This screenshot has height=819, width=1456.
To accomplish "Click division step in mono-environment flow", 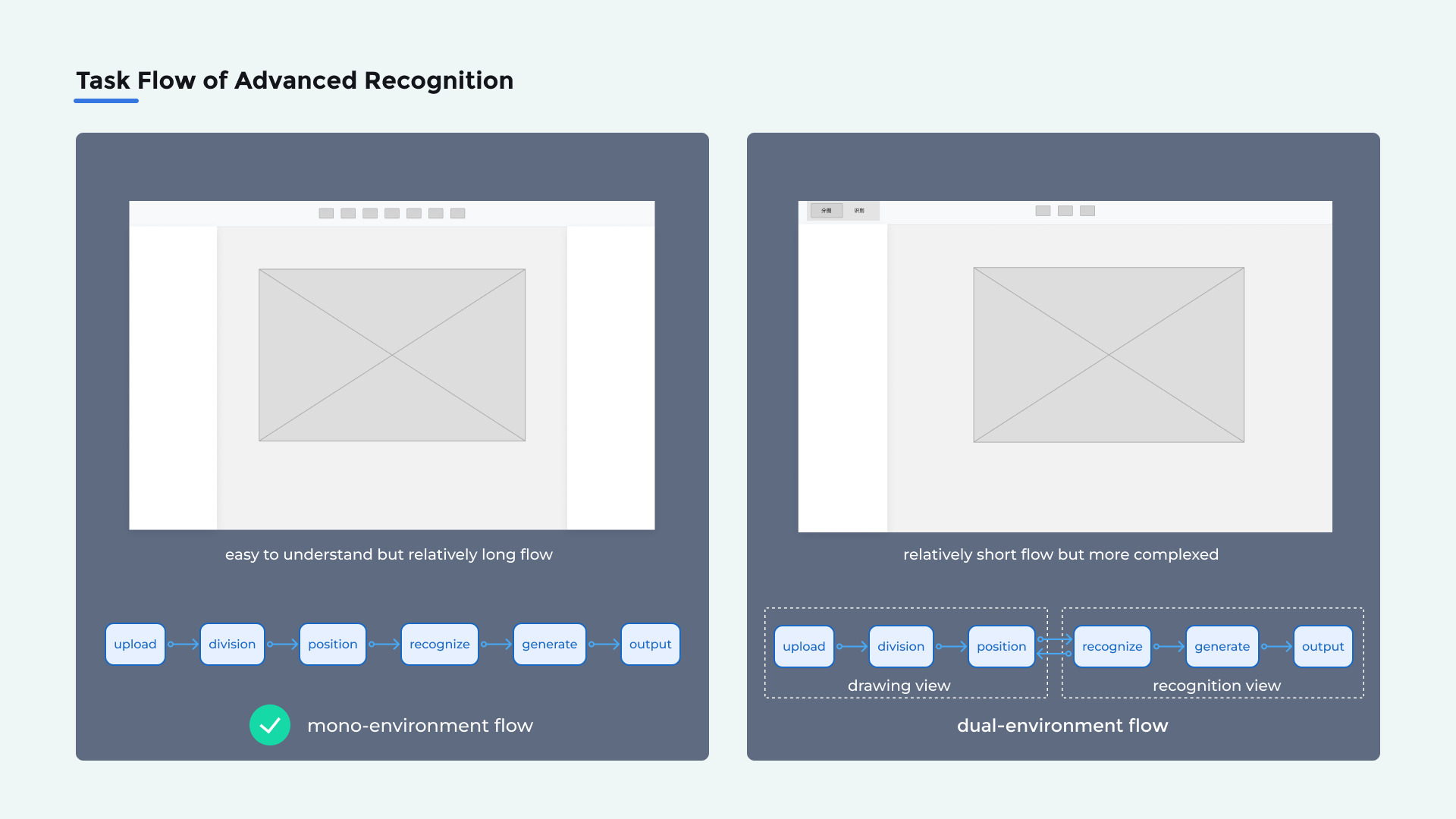I will click(x=232, y=645).
